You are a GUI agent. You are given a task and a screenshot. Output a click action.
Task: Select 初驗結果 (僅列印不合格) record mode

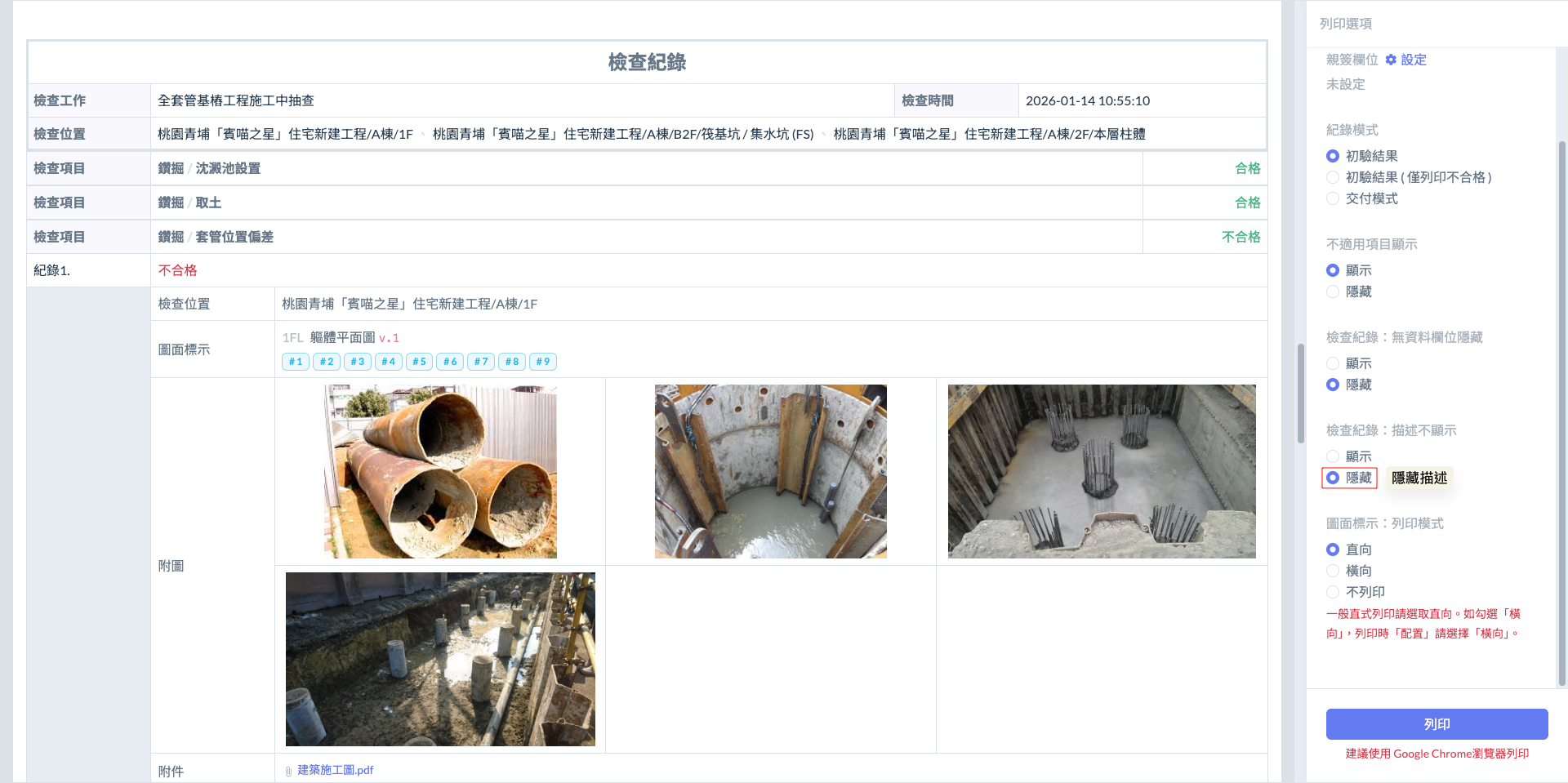point(1333,177)
